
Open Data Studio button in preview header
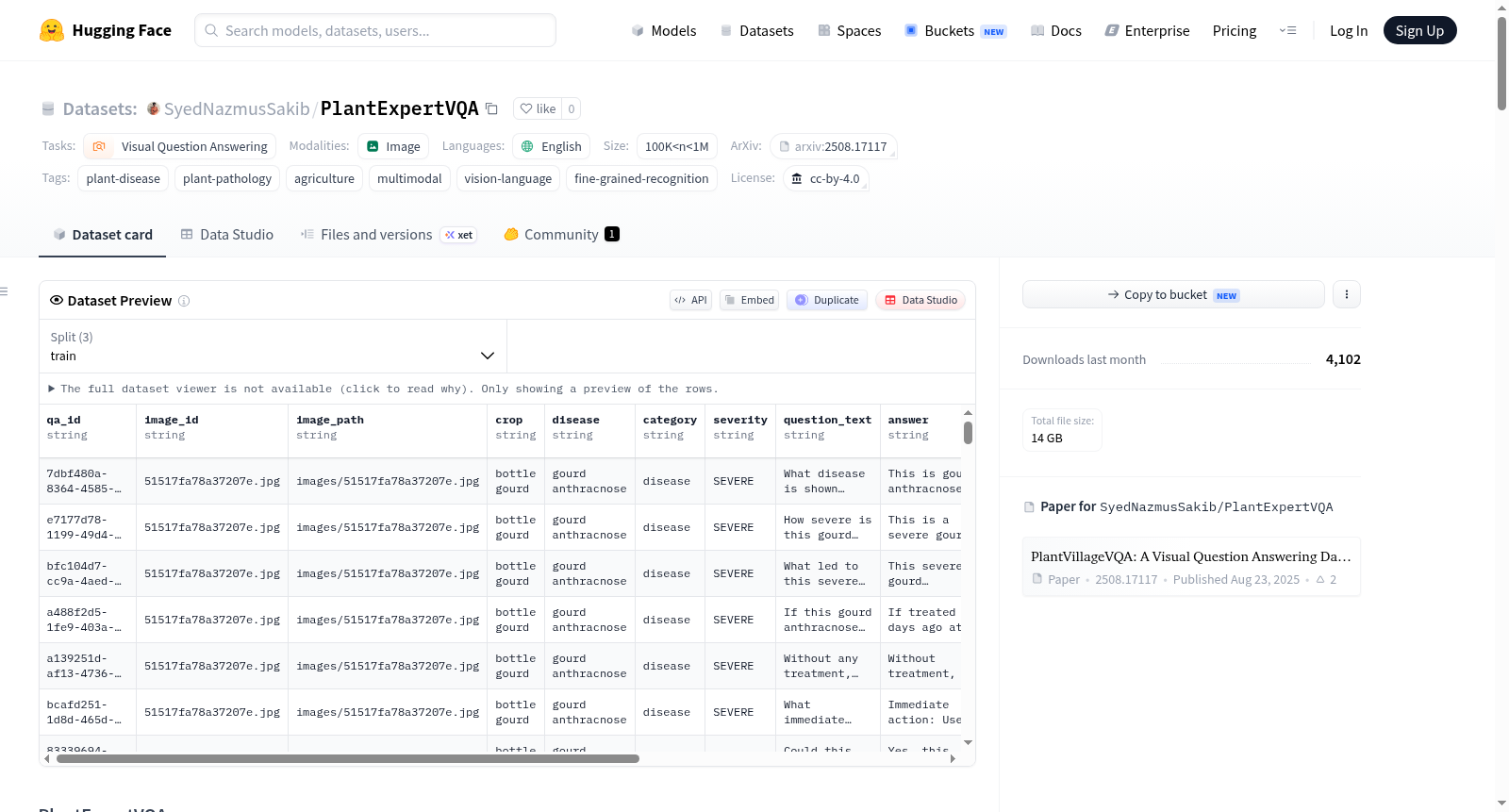(920, 300)
